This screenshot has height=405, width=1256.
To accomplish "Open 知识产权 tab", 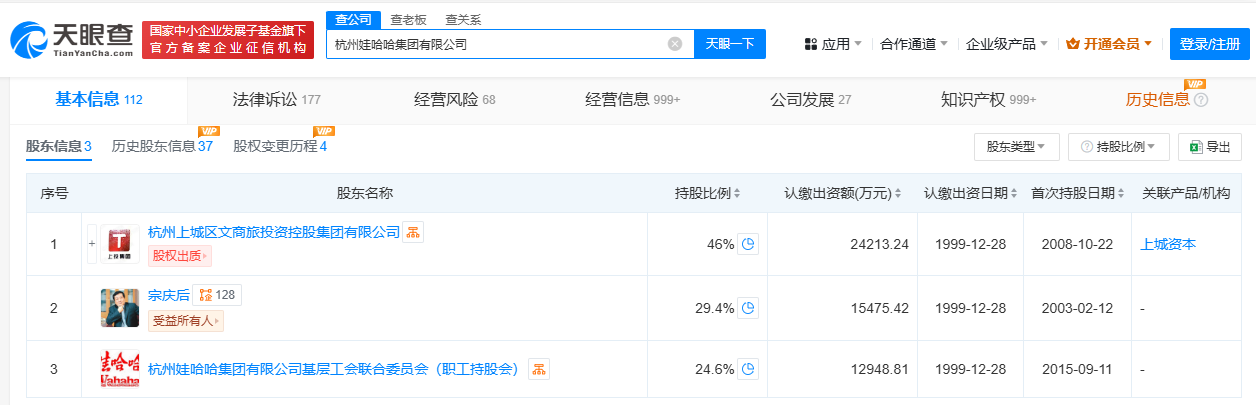I will 988,100.
